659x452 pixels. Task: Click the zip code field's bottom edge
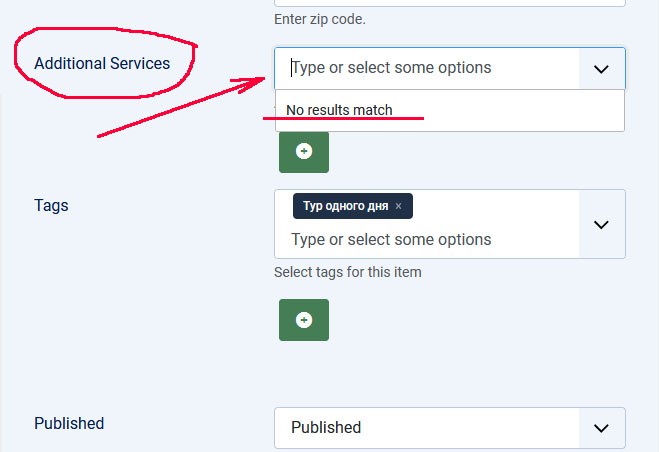pos(450,4)
